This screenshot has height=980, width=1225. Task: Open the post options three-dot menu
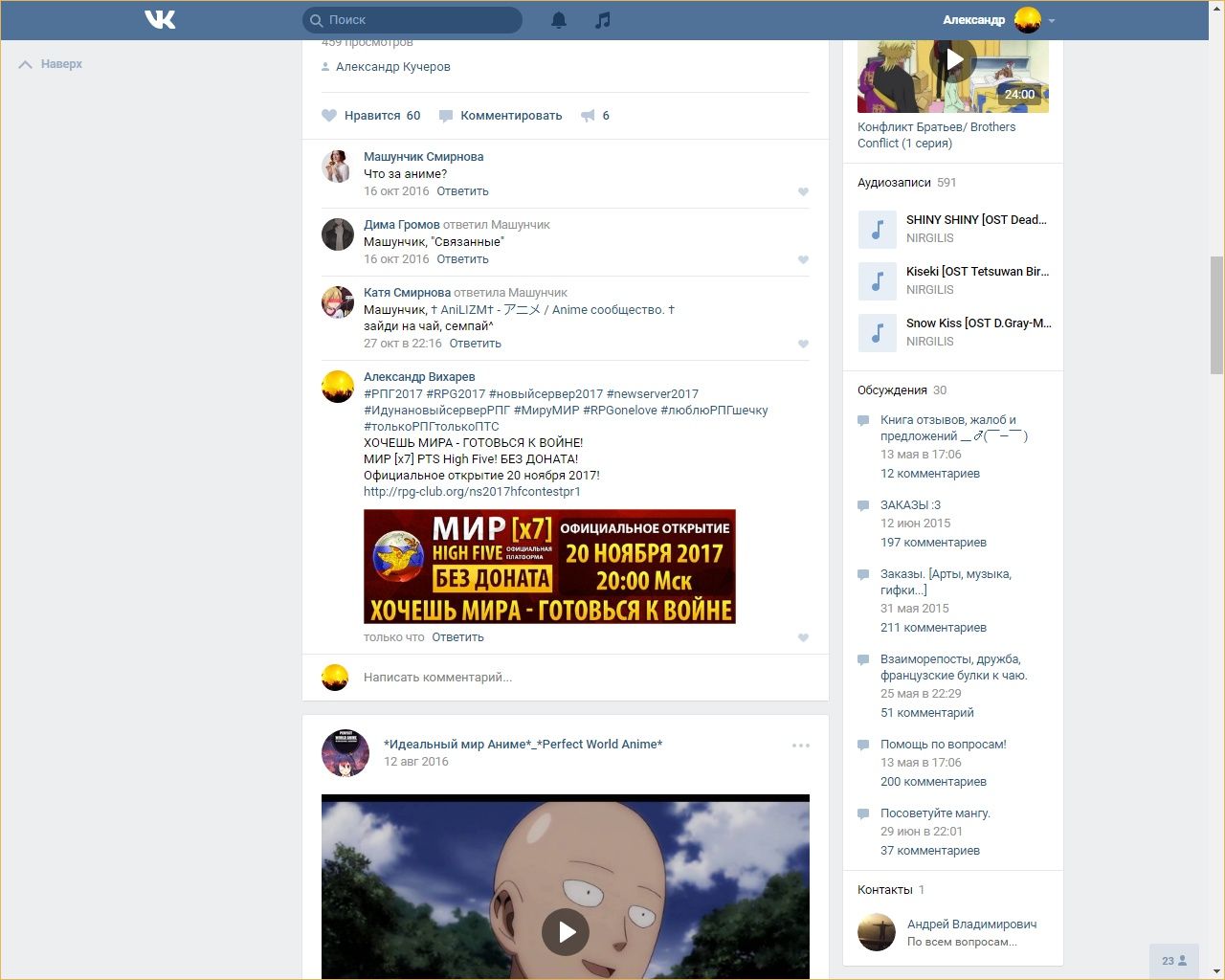(800, 746)
